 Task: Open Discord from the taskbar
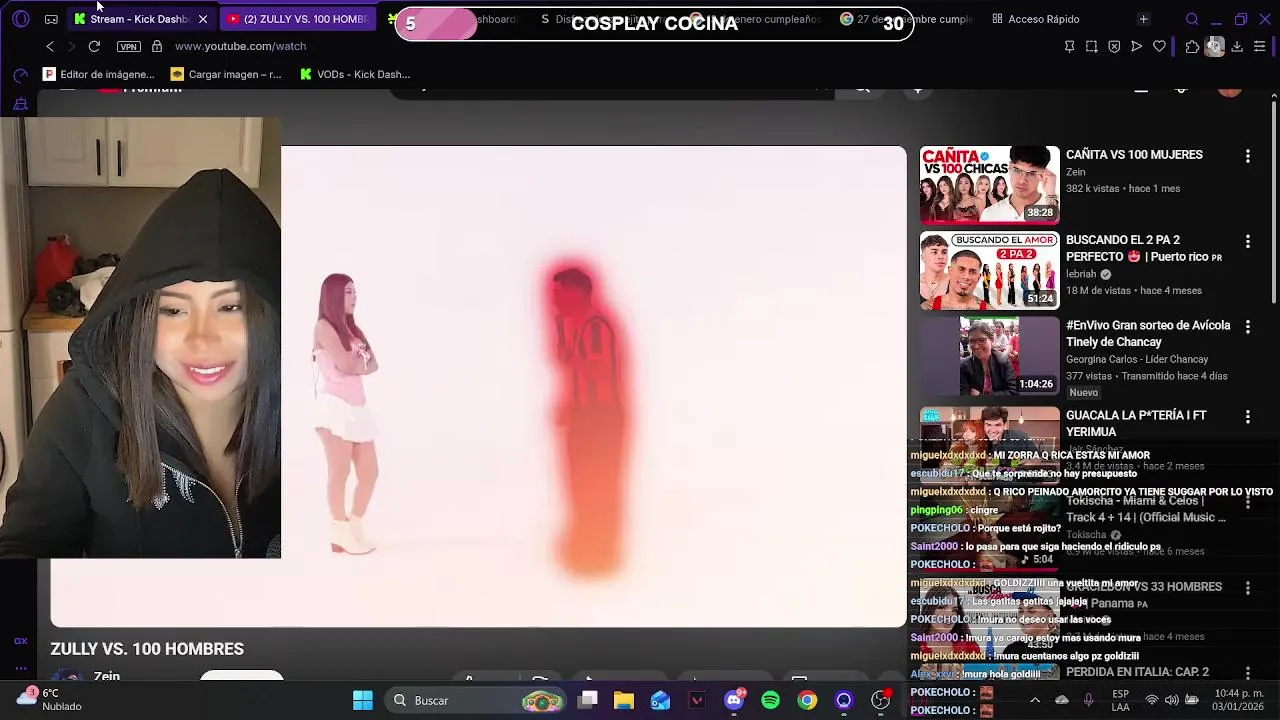coord(734,700)
